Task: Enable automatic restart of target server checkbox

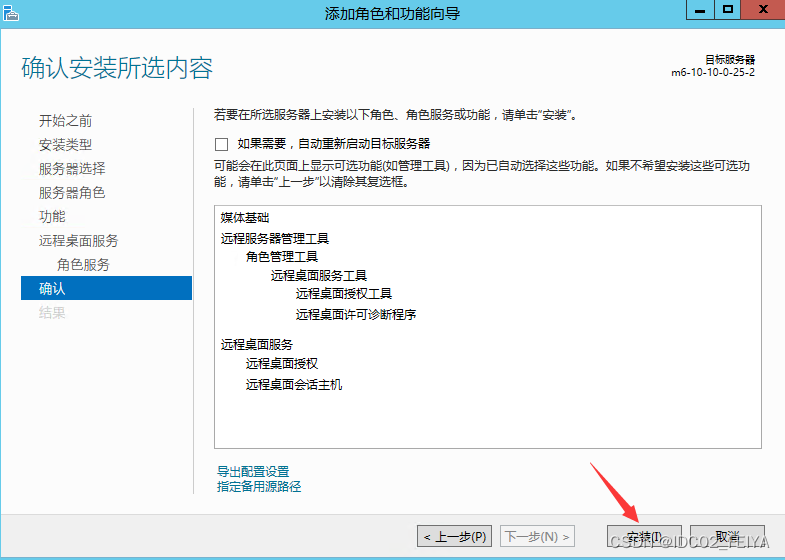Action: point(221,144)
